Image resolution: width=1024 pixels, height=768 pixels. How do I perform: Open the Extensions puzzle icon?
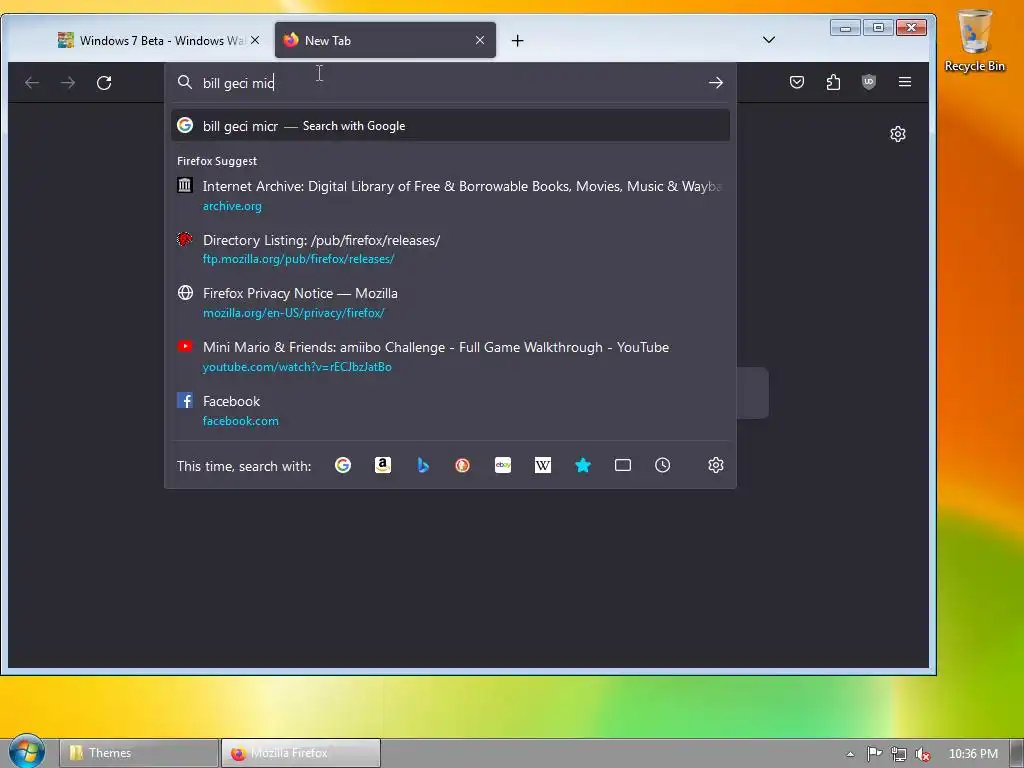pos(833,82)
